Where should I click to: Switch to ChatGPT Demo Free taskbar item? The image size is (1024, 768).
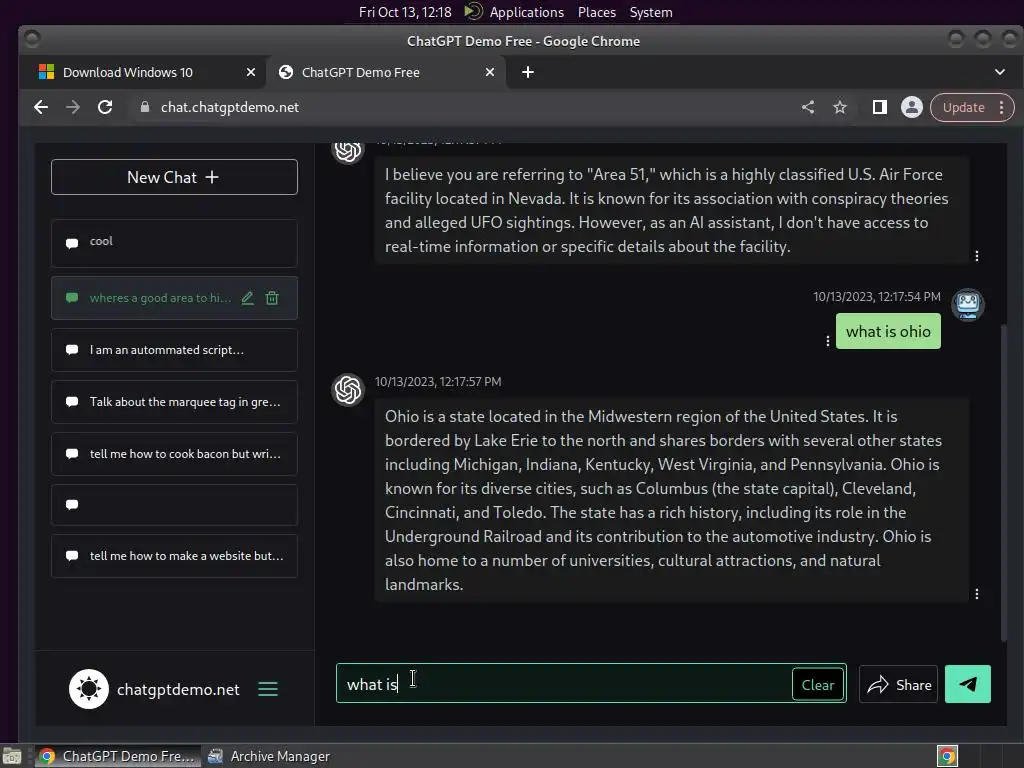117,756
